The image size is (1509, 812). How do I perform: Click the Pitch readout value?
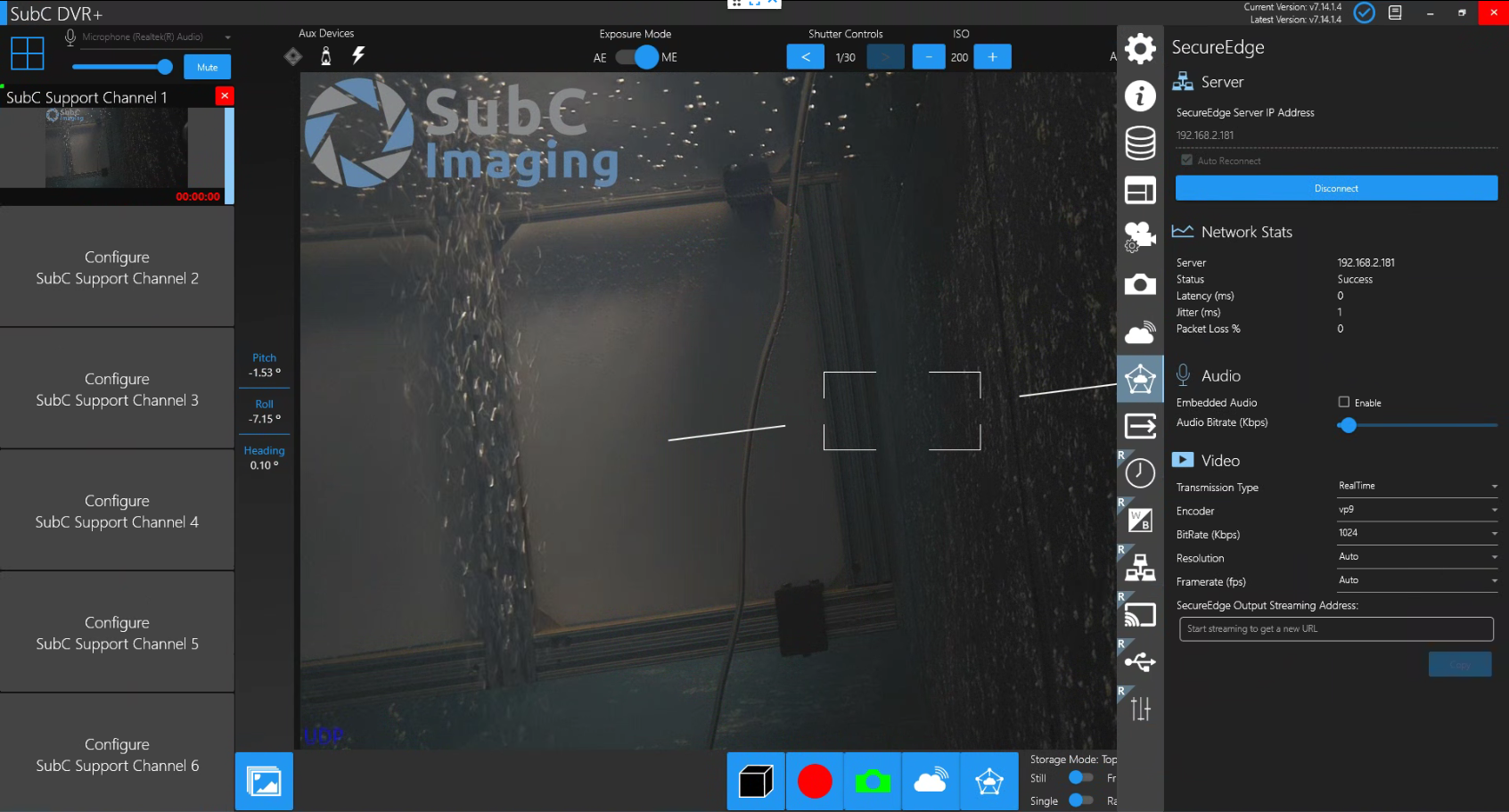click(x=264, y=373)
